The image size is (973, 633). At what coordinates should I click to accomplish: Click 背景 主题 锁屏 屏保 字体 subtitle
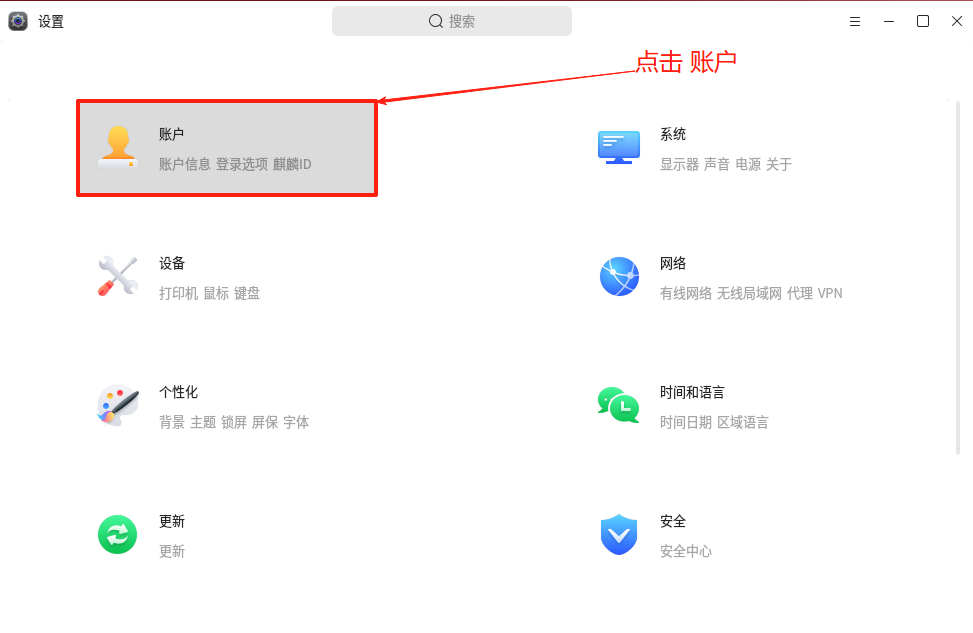[x=234, y=423]
